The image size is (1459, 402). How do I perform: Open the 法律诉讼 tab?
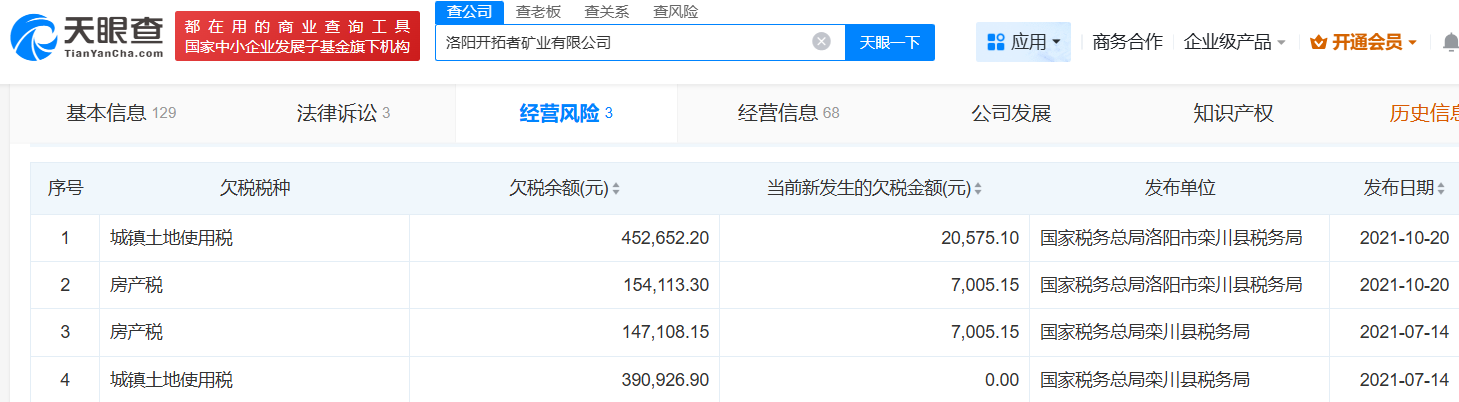pyautogui.click(x=343, y=113)
